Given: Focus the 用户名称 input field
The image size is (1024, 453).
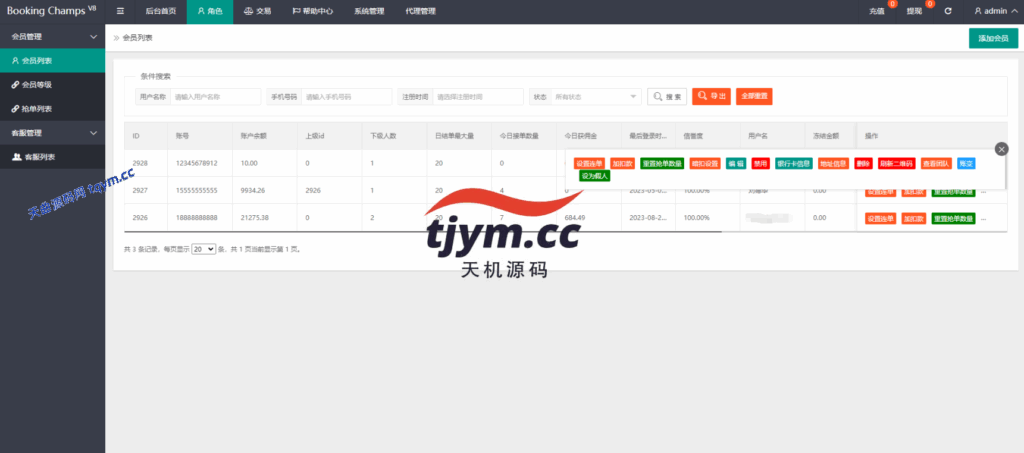Looking at the screenshot, I should tap(216, 97).
